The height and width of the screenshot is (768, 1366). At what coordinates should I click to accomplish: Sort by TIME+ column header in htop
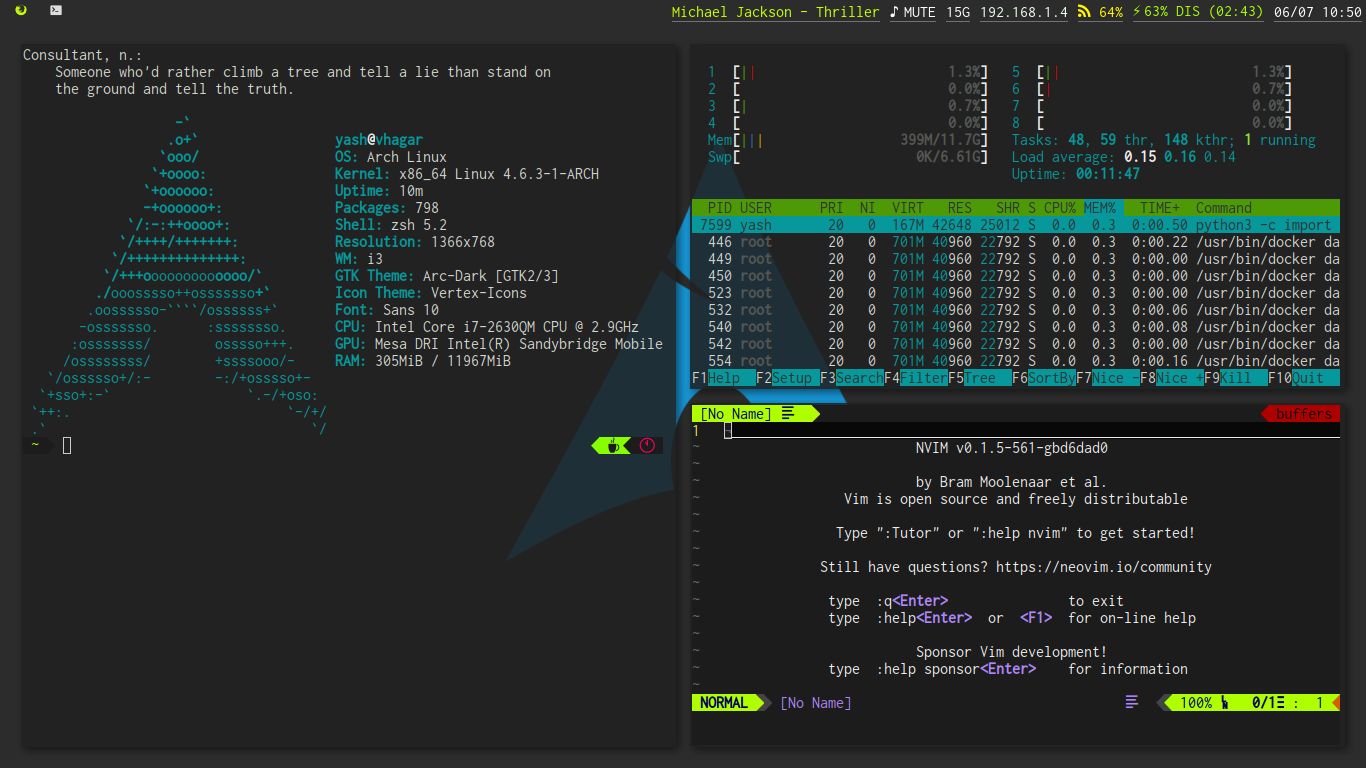[x=1160, y=208]
